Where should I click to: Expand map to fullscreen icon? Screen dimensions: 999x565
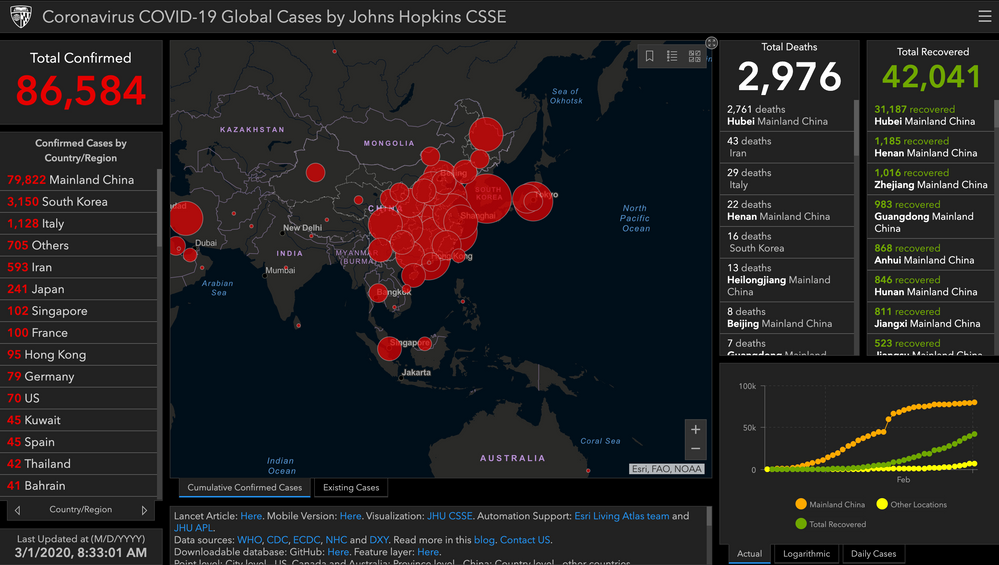coord(712,43)
